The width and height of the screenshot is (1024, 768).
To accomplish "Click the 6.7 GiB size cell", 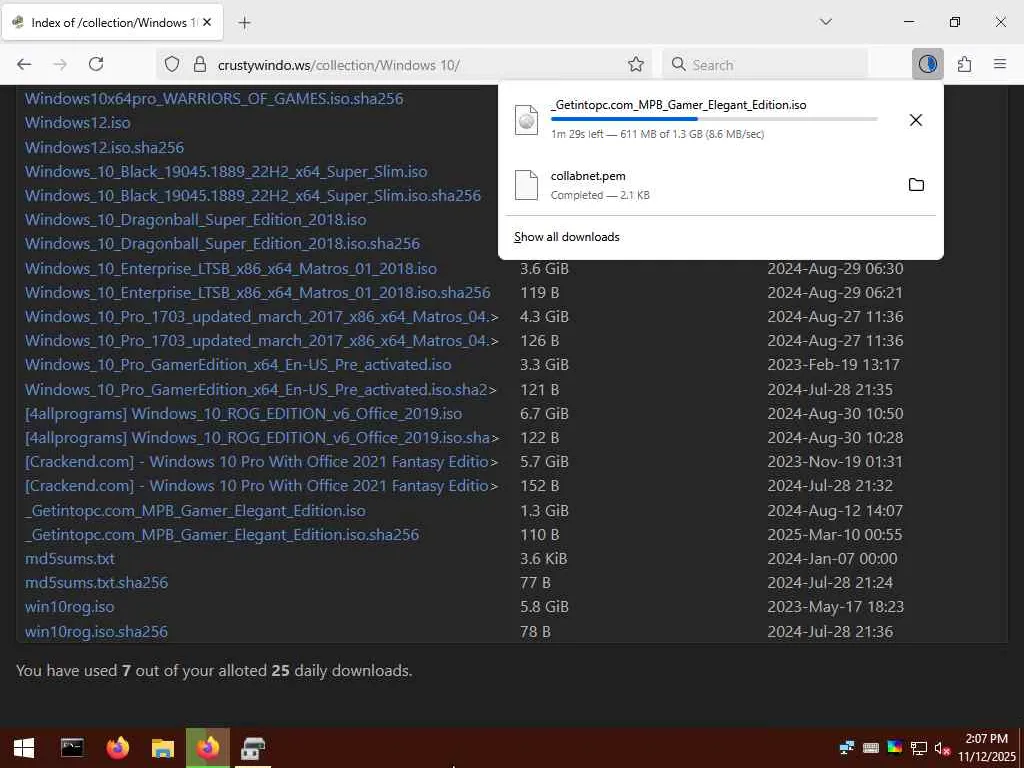I will click(544, 414).
